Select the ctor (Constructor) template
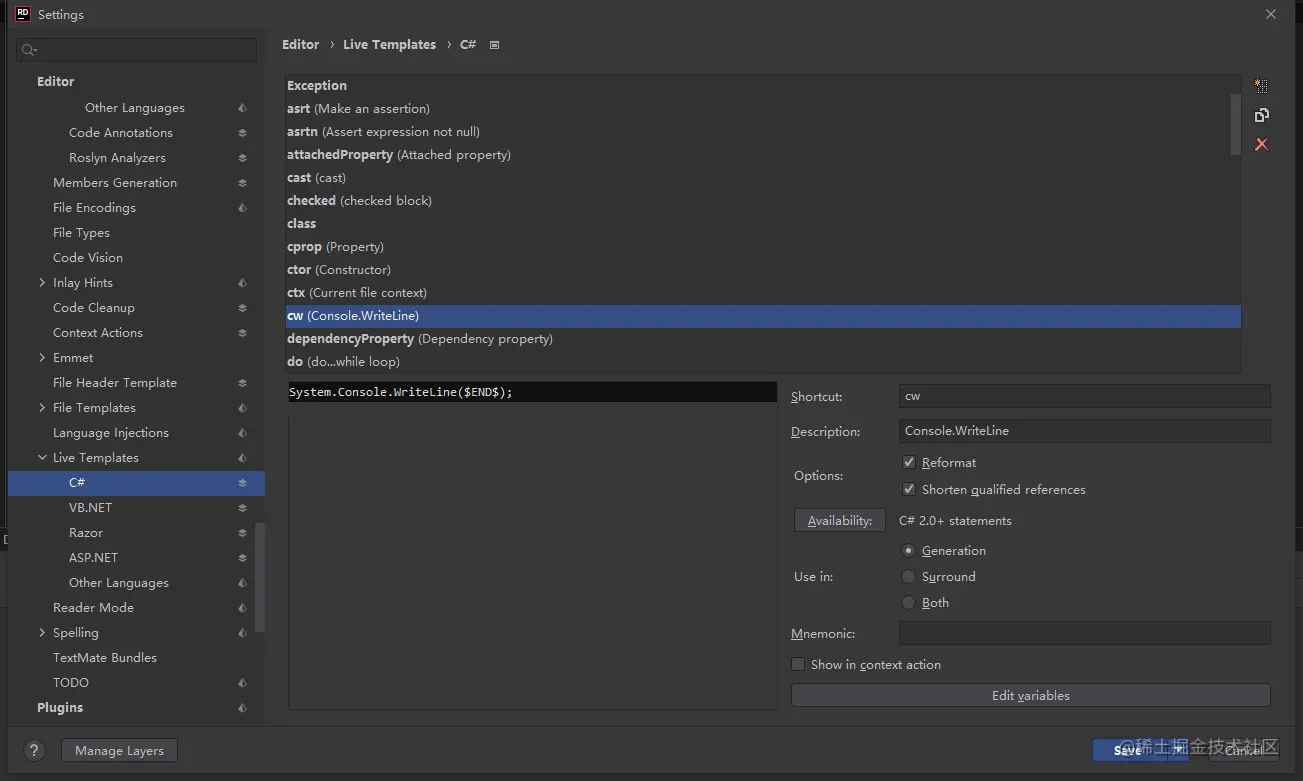Image resolution: width=1303 pixels, height=781 pixels. coord(763,270)
